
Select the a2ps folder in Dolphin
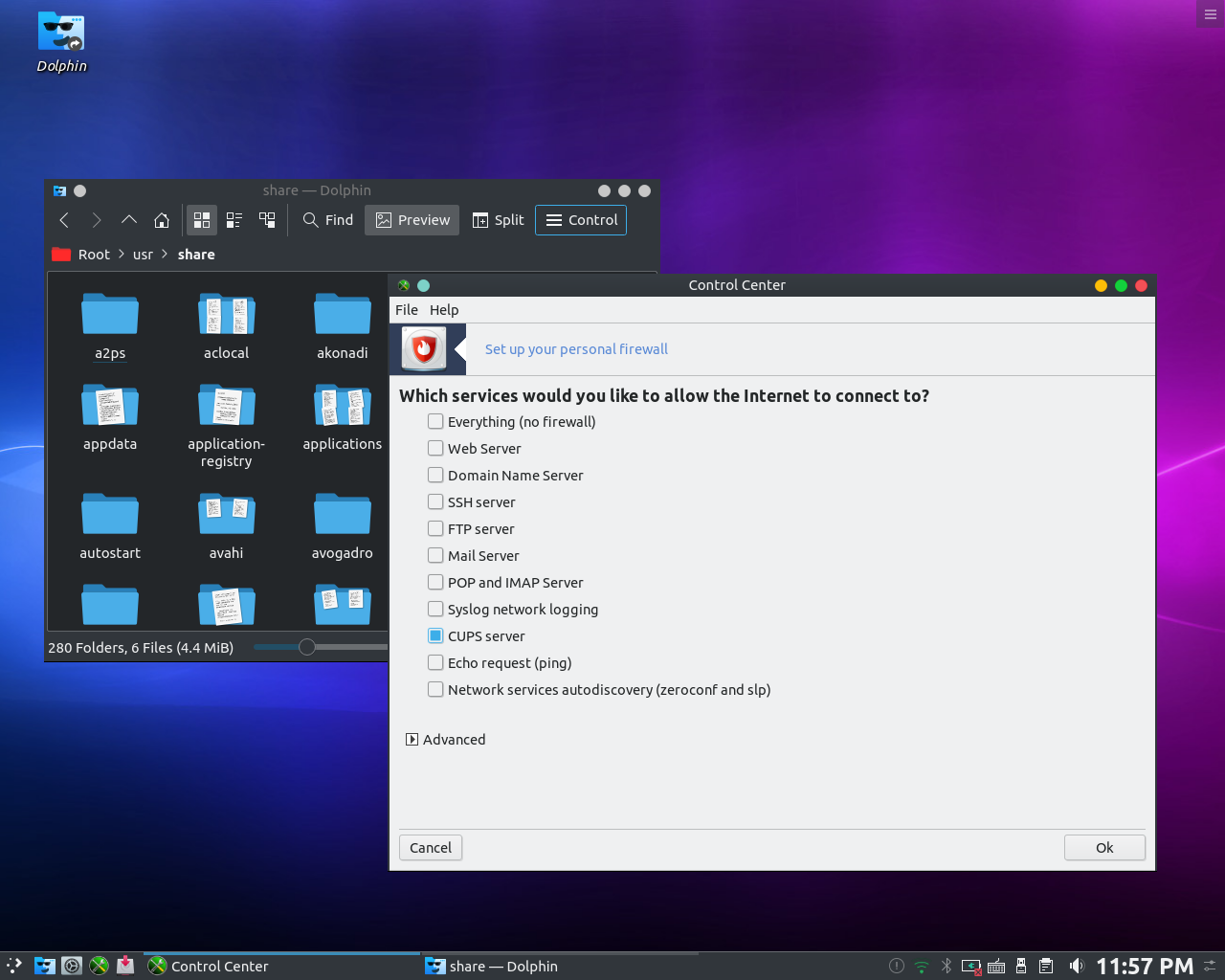pos(110,326)
